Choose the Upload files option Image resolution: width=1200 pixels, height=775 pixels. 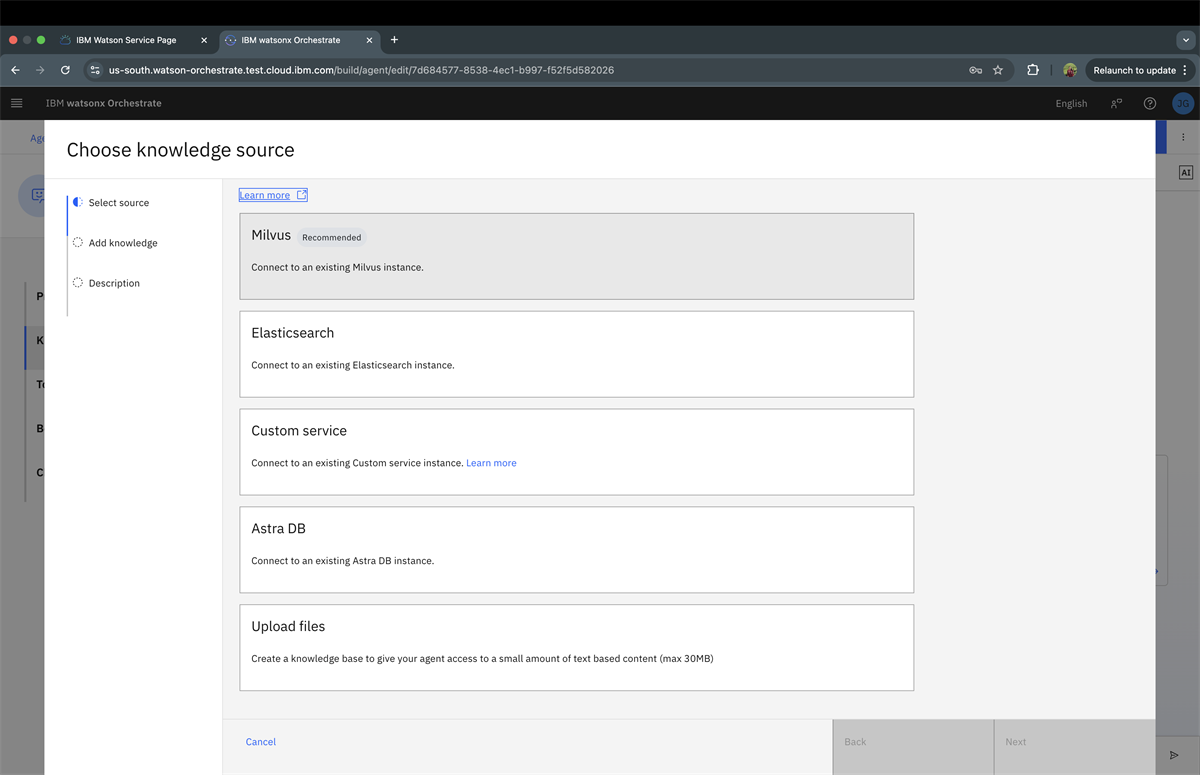576,647
